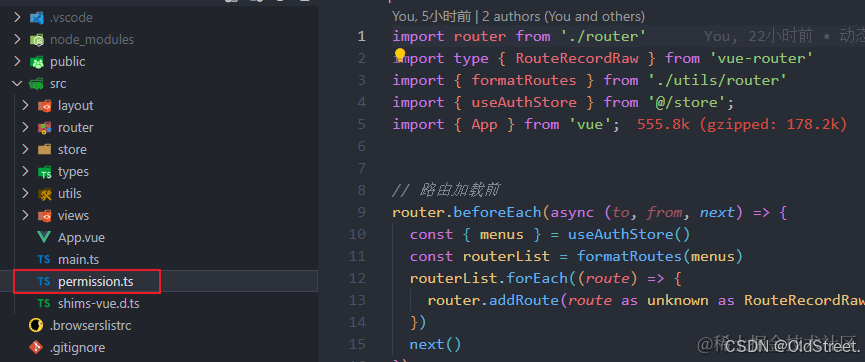Click the public folder icon

36,62
